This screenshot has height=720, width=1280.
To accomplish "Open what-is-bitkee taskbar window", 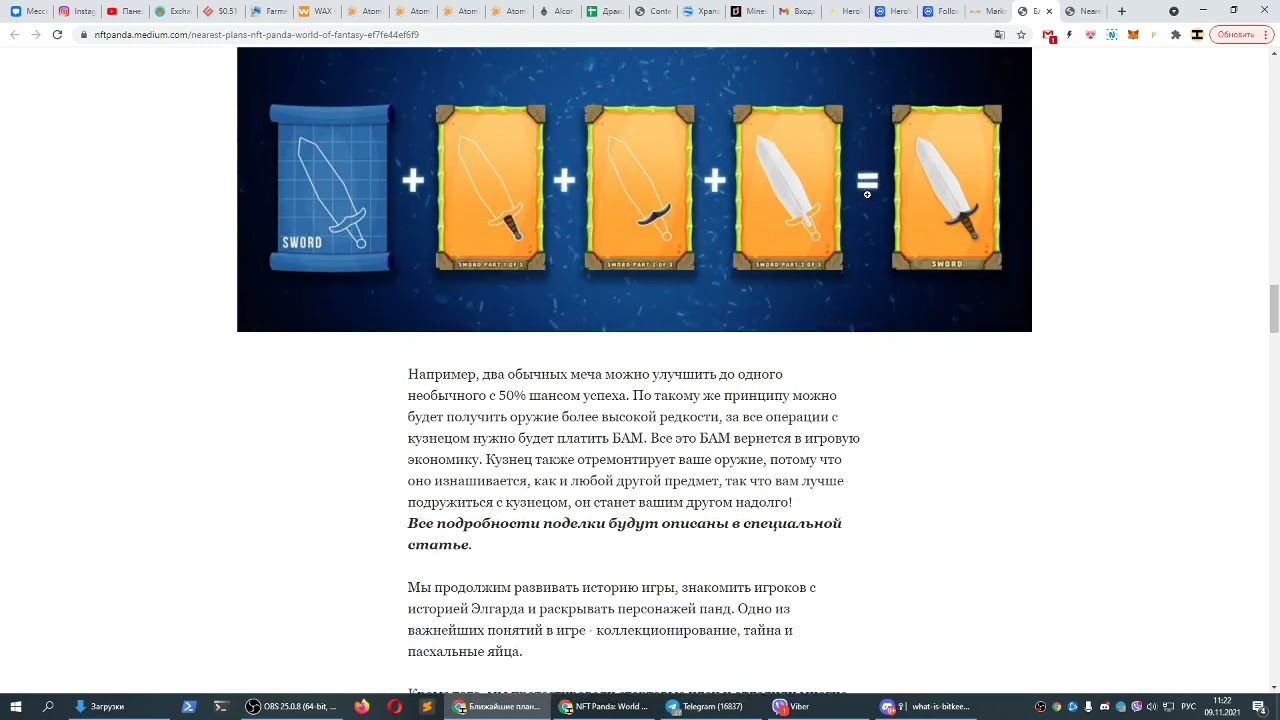I will 925,706.
